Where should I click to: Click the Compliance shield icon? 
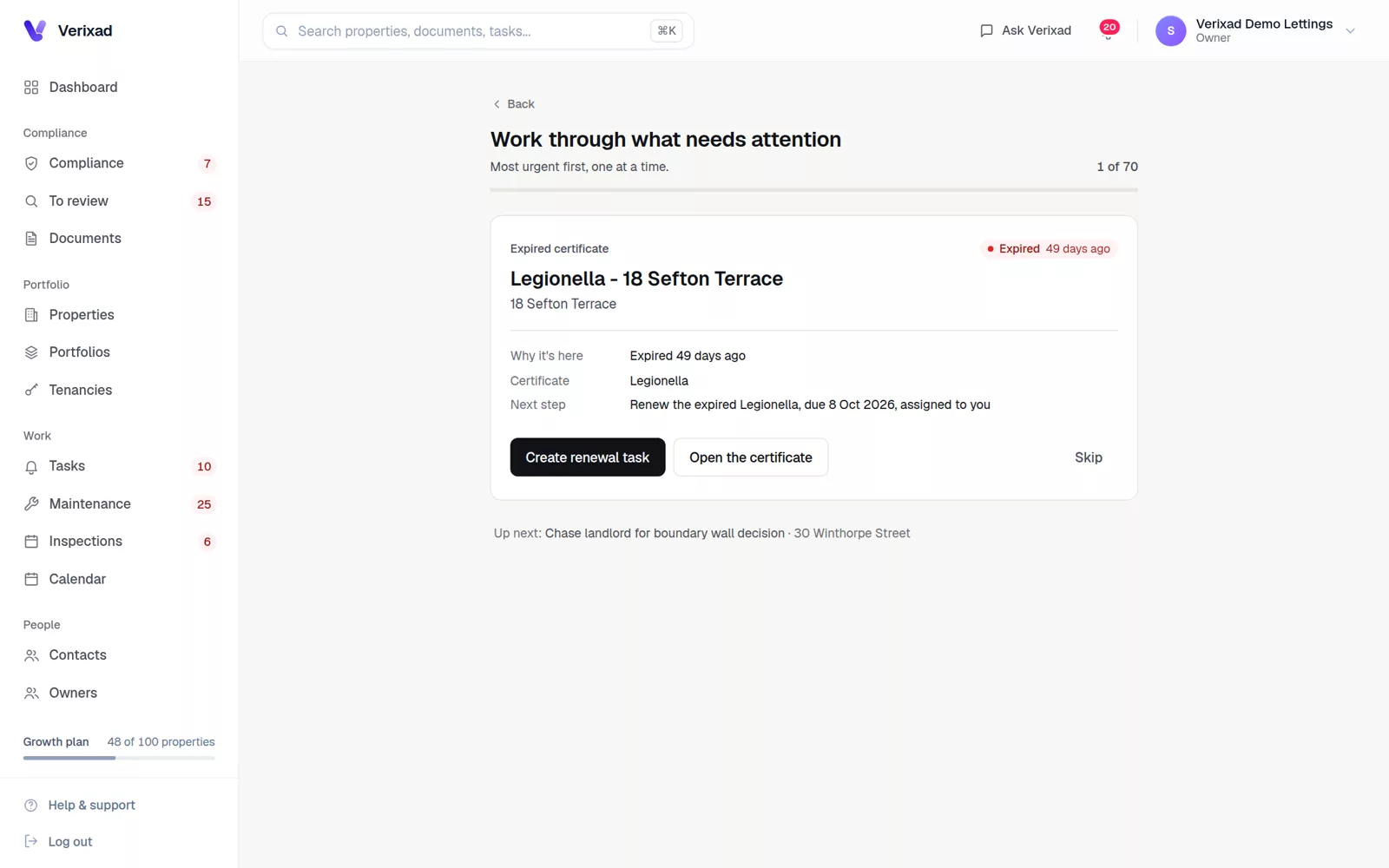(x=31, y=163)
